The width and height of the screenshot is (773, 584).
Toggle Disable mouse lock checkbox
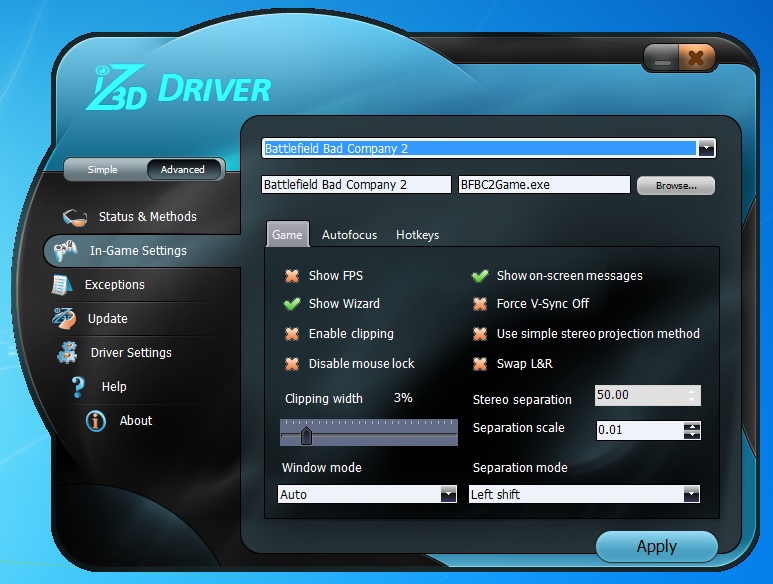coord(292,364)
